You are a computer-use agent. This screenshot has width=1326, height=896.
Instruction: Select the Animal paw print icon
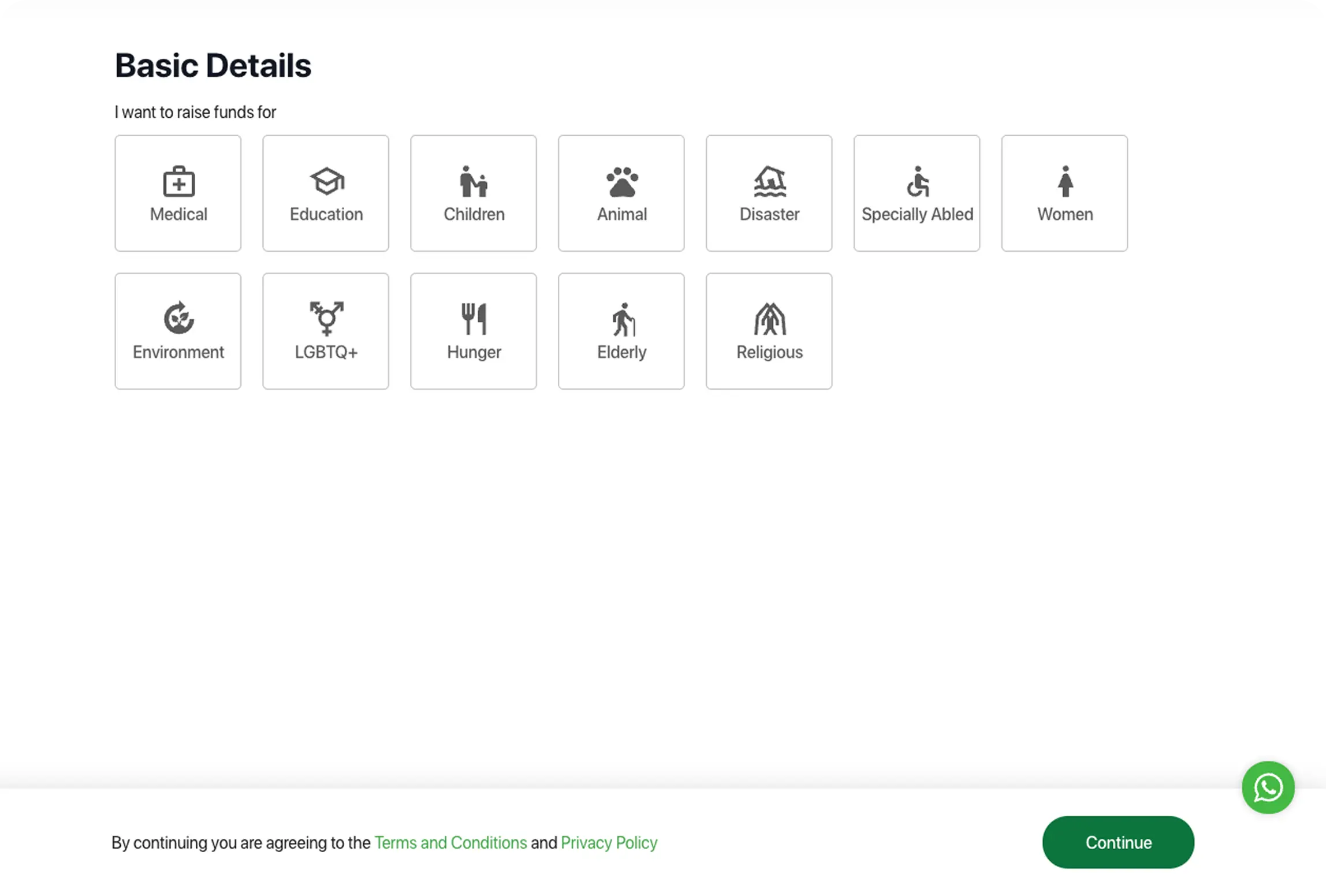(622, 182)
